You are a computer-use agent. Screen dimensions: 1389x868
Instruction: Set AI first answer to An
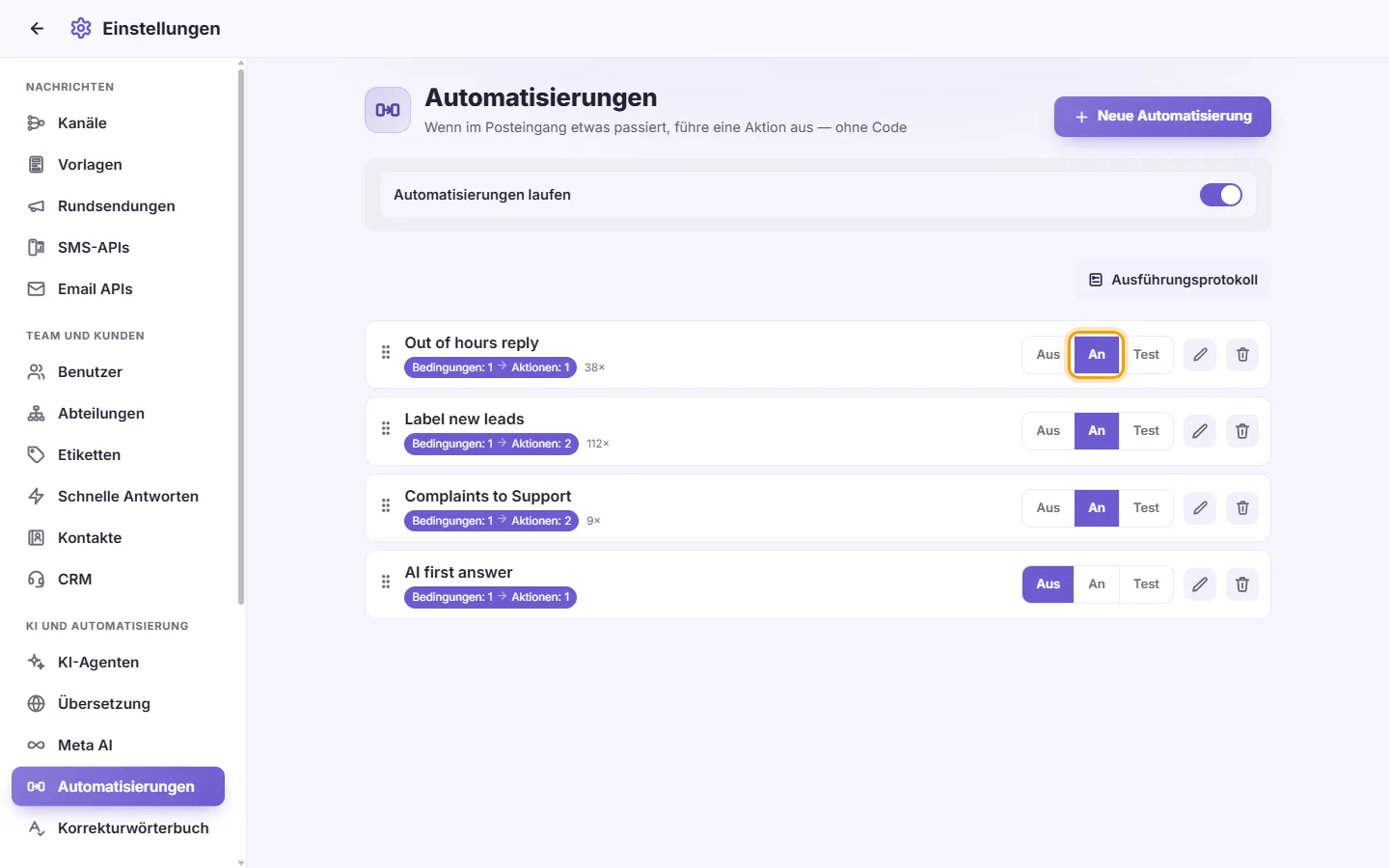[x=1097, y=584]
